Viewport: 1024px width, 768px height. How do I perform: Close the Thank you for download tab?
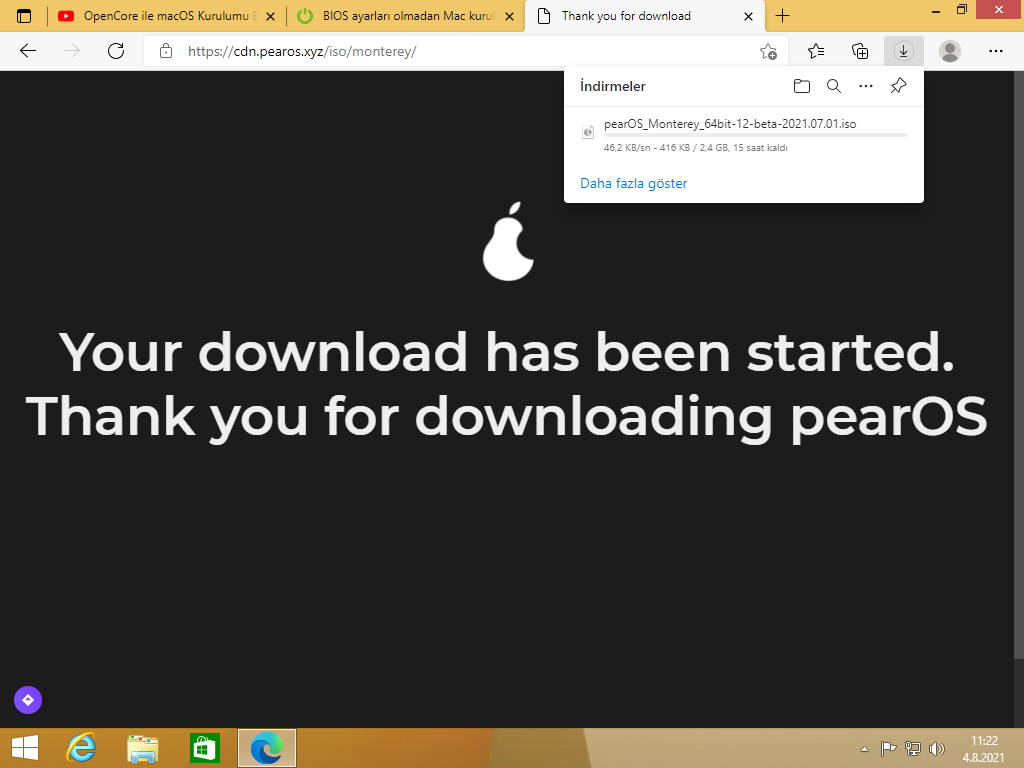tap(748, 16)
